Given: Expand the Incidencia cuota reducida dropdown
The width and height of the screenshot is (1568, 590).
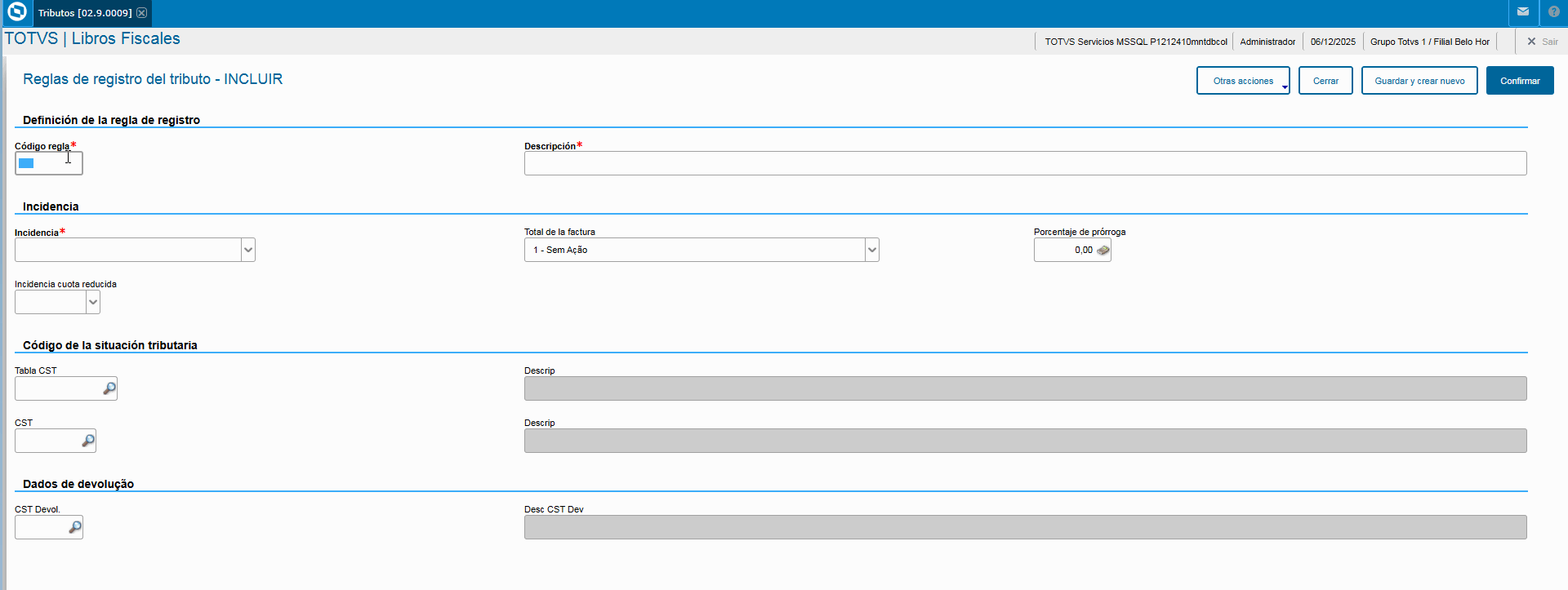Looking at the screenshot, I should [x=93, y=302].
